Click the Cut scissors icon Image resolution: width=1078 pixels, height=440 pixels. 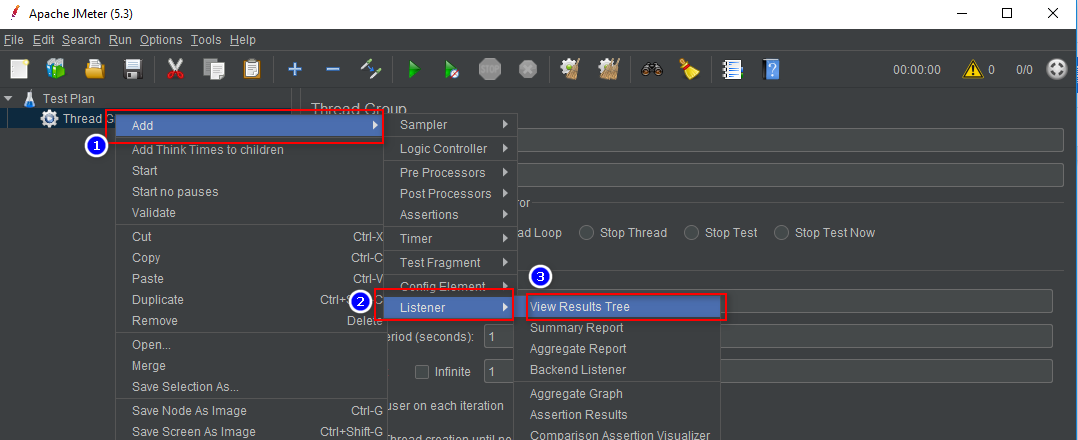pos(175,69)
